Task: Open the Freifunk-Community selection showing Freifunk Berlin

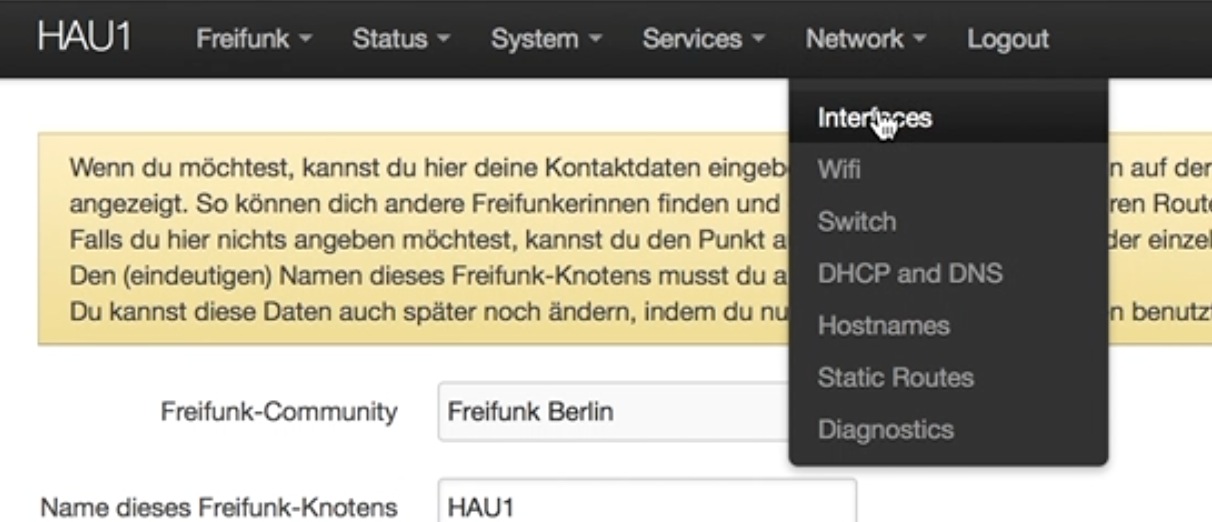Action: coord(612,412)
